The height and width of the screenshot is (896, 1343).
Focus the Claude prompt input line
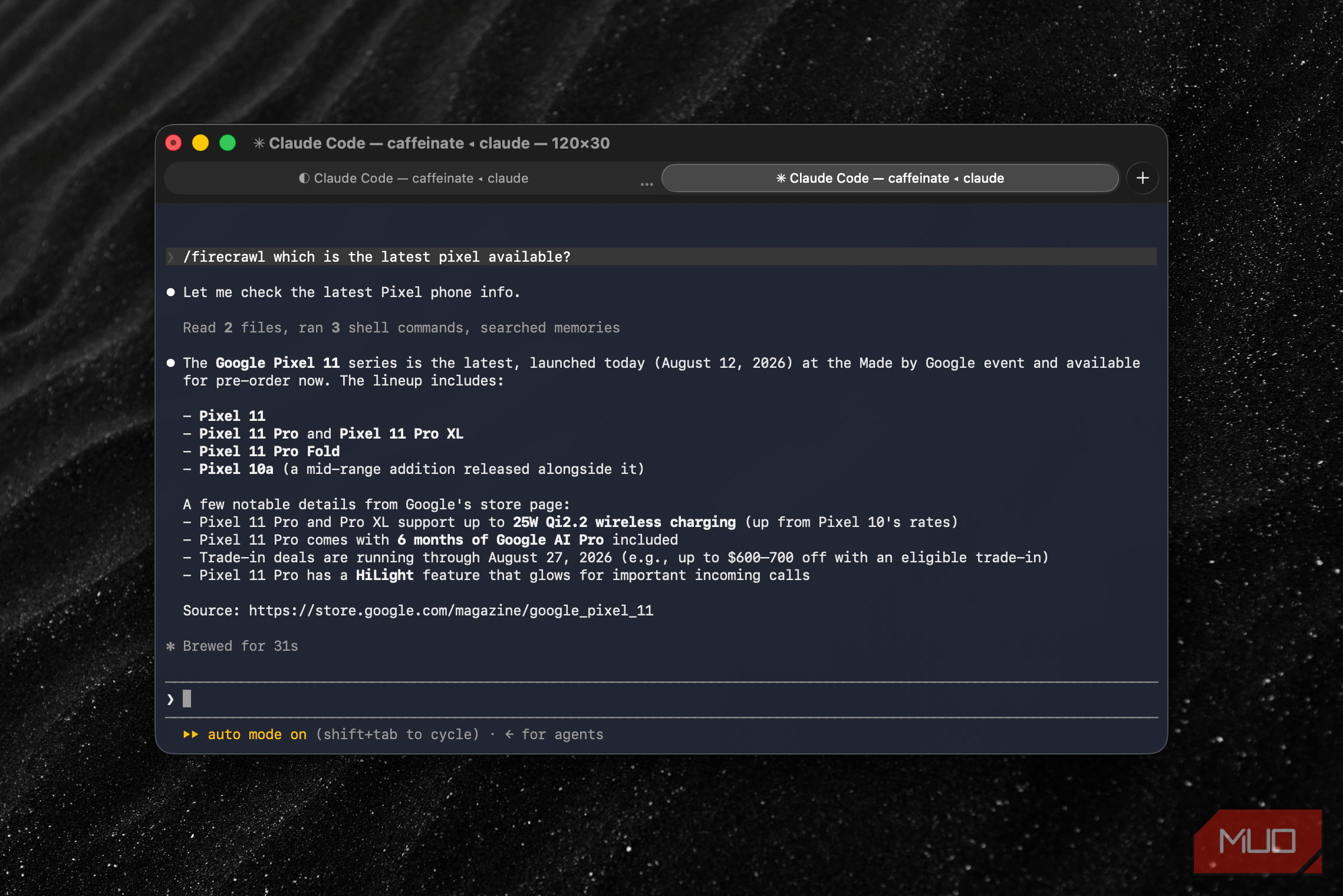pos(661,700)
